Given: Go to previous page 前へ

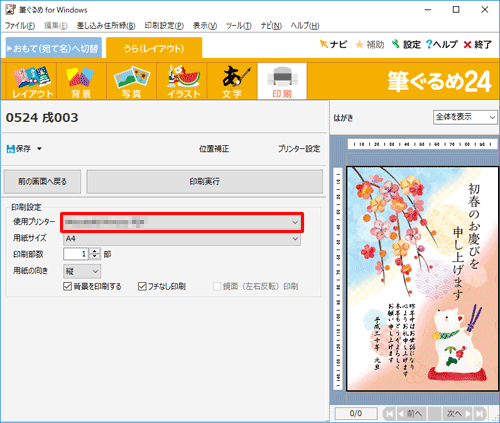Looking at the screenshot, I should (411, 414).
